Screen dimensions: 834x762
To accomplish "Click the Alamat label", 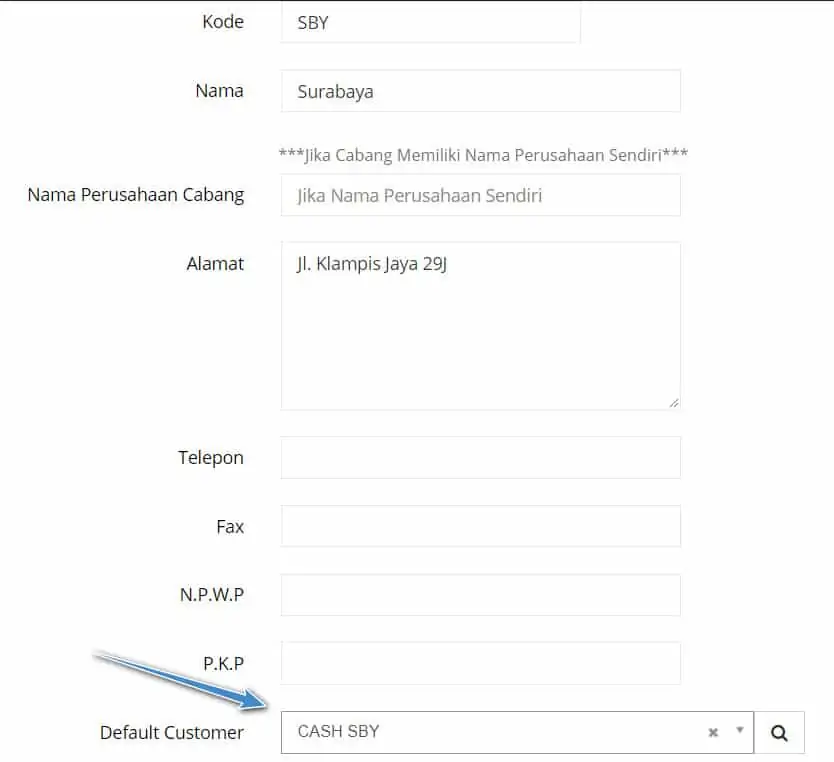I will pos(215,264).
